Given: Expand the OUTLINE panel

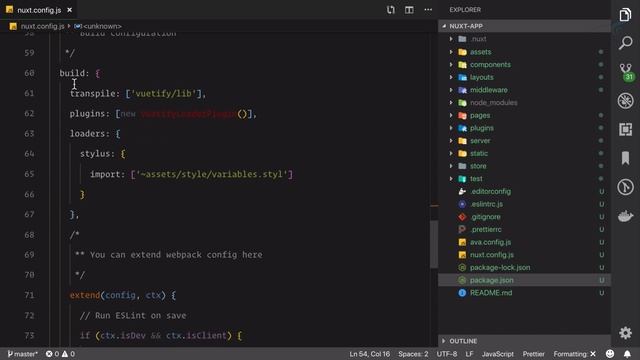Looking at the screenshot, I should coord(524,341).
